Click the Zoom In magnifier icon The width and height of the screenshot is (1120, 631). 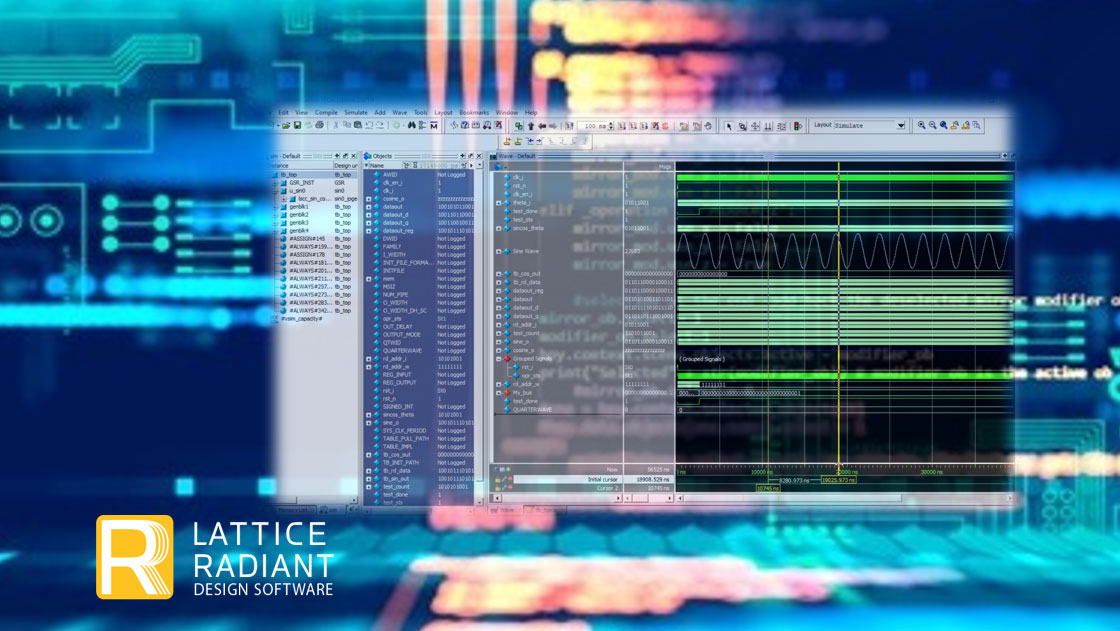[x=921, y=126]
